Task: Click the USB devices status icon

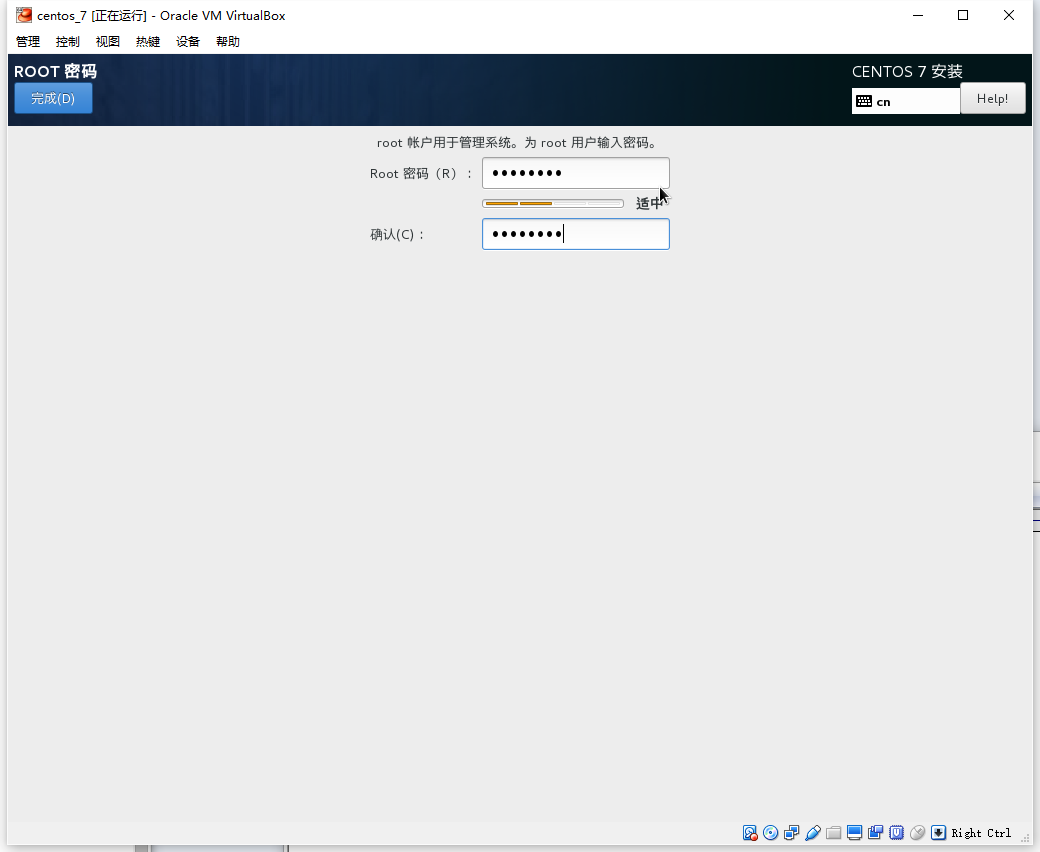Action: pyautogui.click(x=812, y=833)
